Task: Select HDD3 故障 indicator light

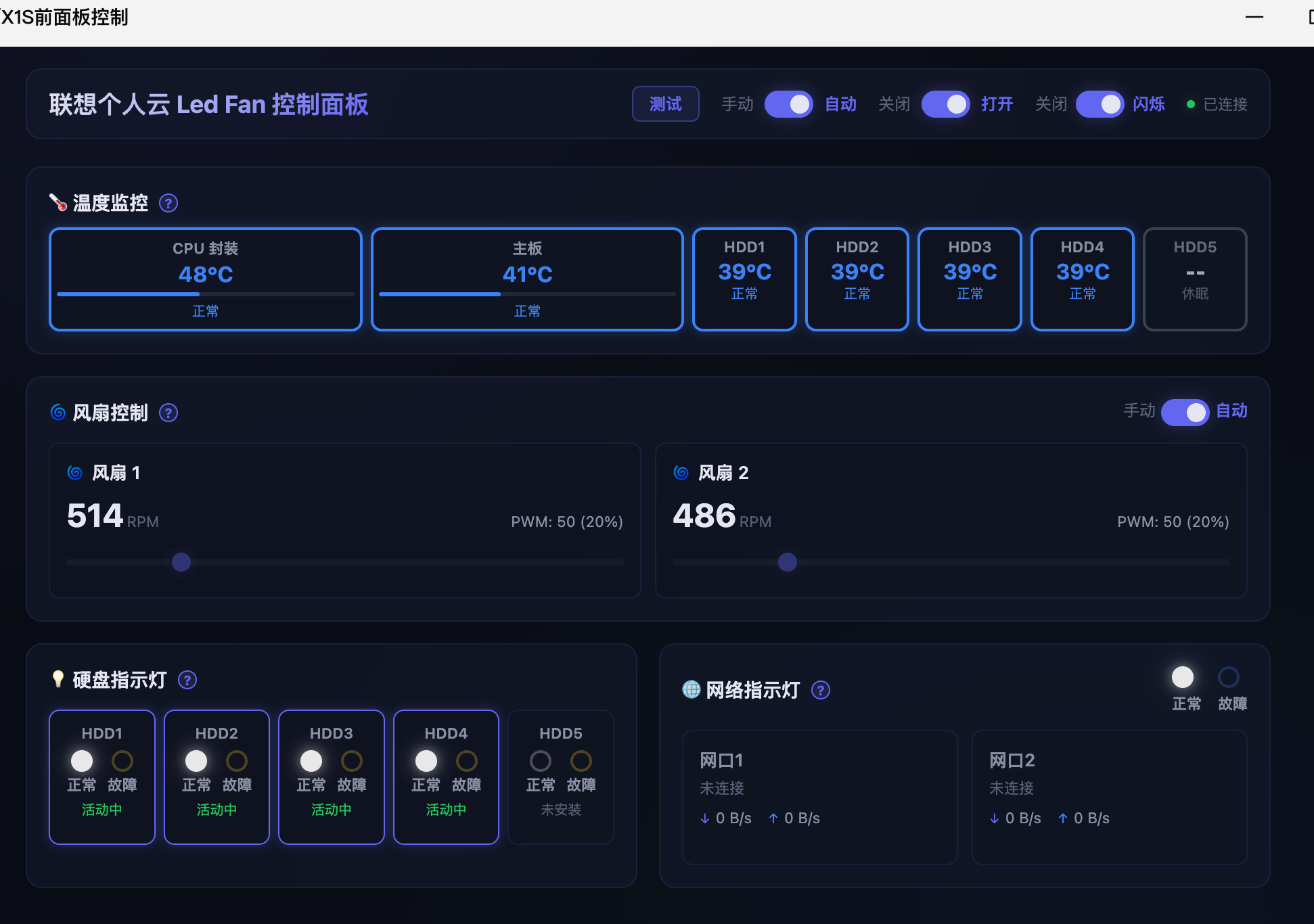Action: coord(352,761)
